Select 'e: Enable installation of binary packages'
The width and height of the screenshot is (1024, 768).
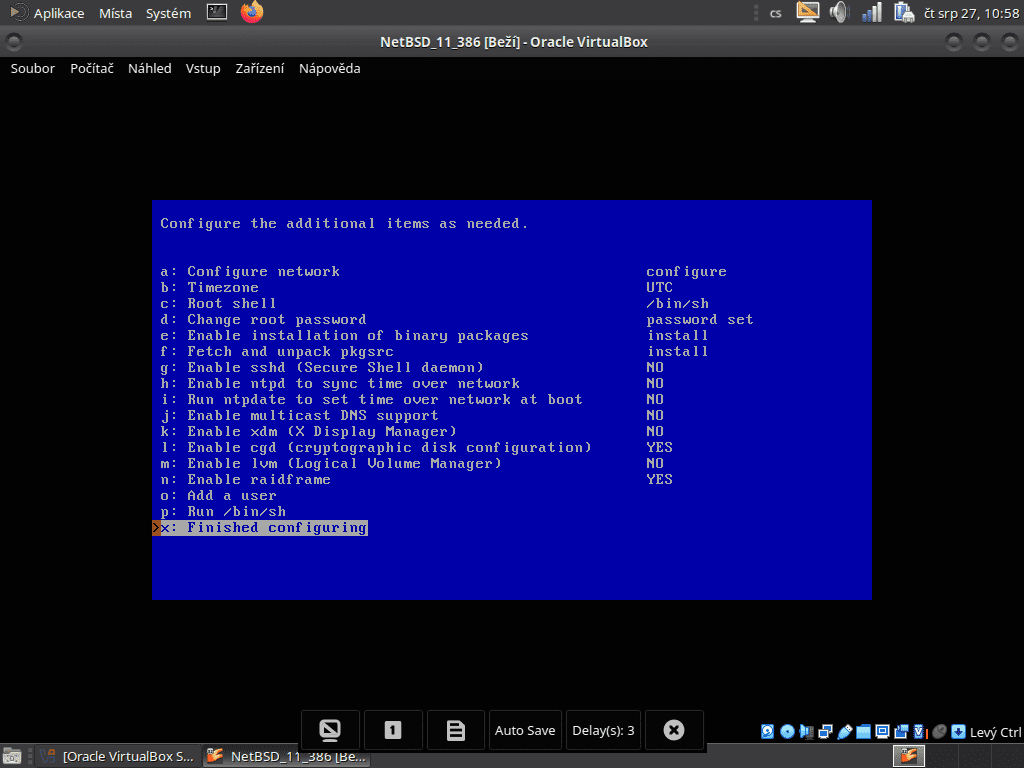(344, 336)
